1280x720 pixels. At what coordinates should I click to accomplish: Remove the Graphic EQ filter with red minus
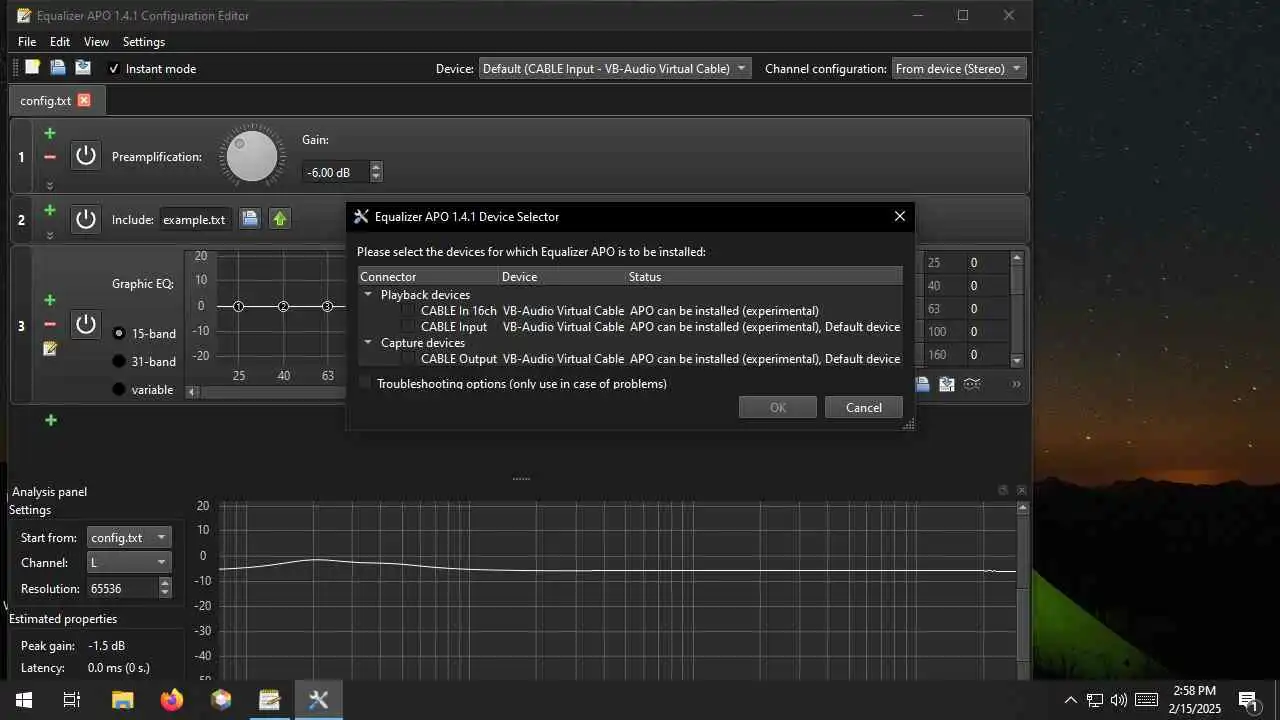(50, 324)
